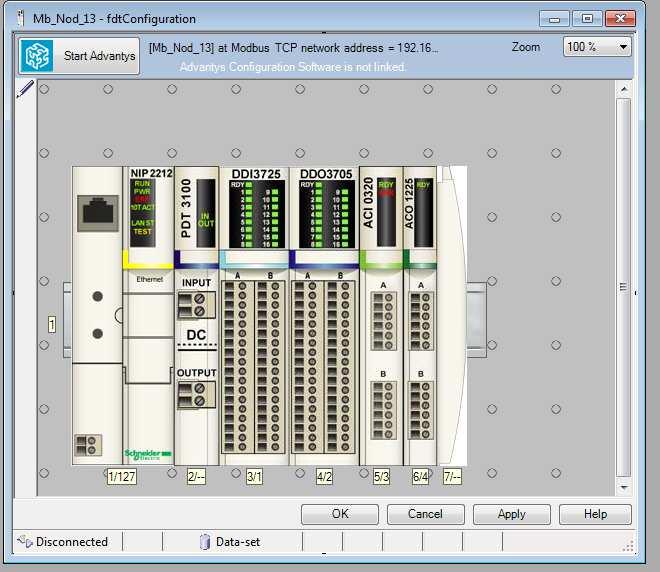Click the PDT 3100 OUTPUT terminal connector
Viewport: 660px width, 572px height.
[196, 395]
